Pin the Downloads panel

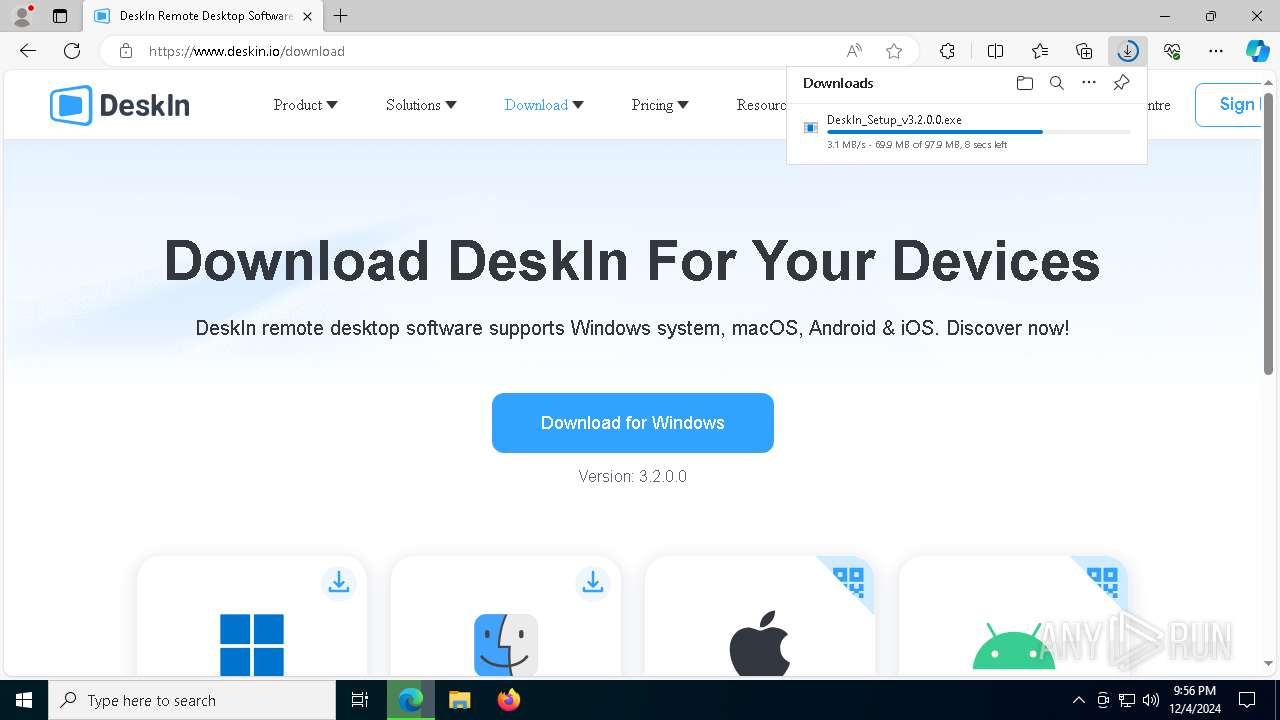click(x=1122, y=83)
